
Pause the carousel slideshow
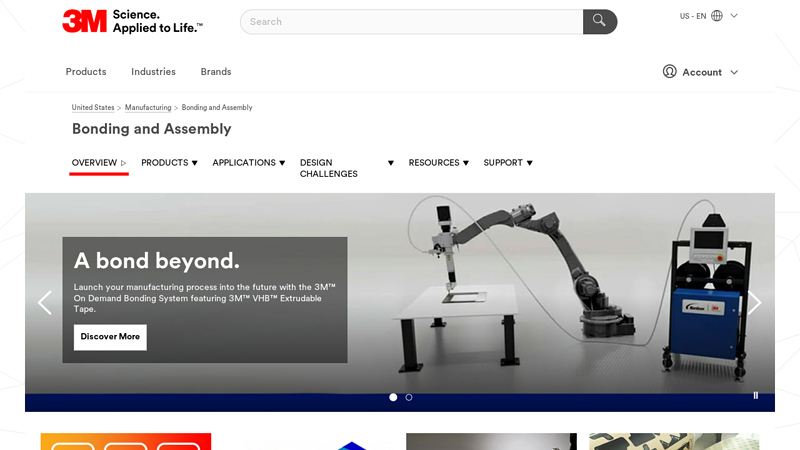pyautogui.click(x=756, y=395)
